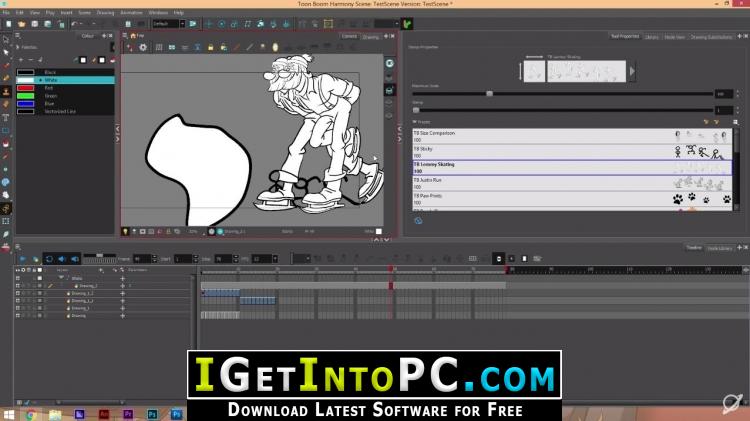
Task: Click the remove colour minus icon
Action: 31,60
